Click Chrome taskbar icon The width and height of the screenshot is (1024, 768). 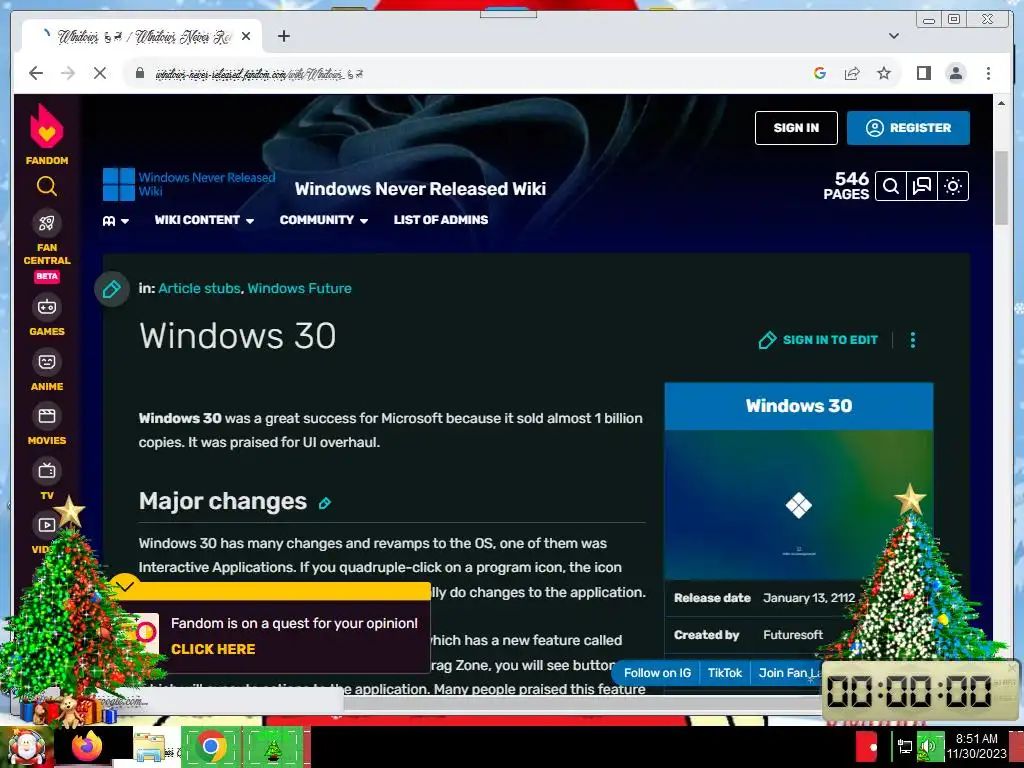click(210, 746)
